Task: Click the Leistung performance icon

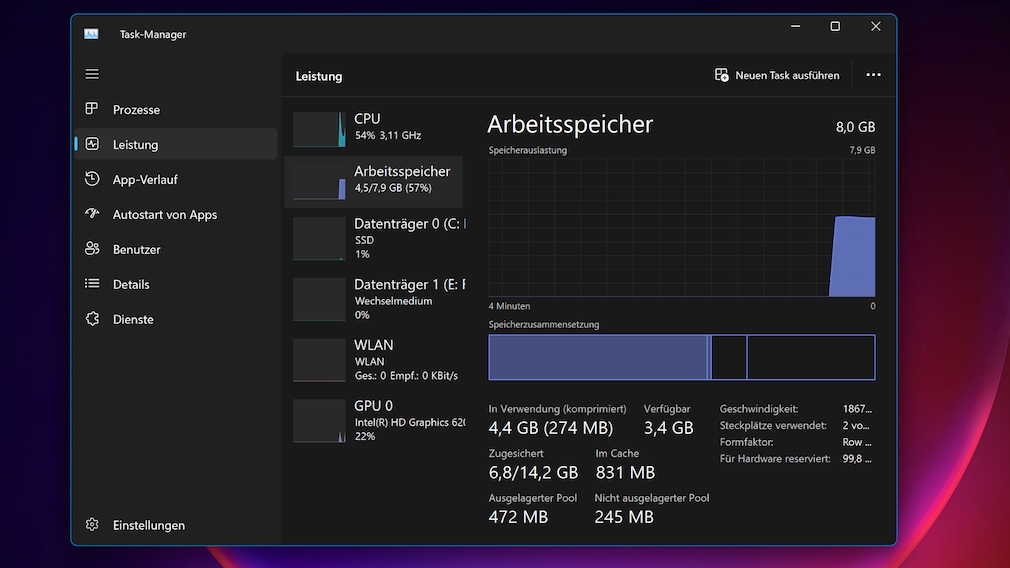Action: (x=92, y=144)
